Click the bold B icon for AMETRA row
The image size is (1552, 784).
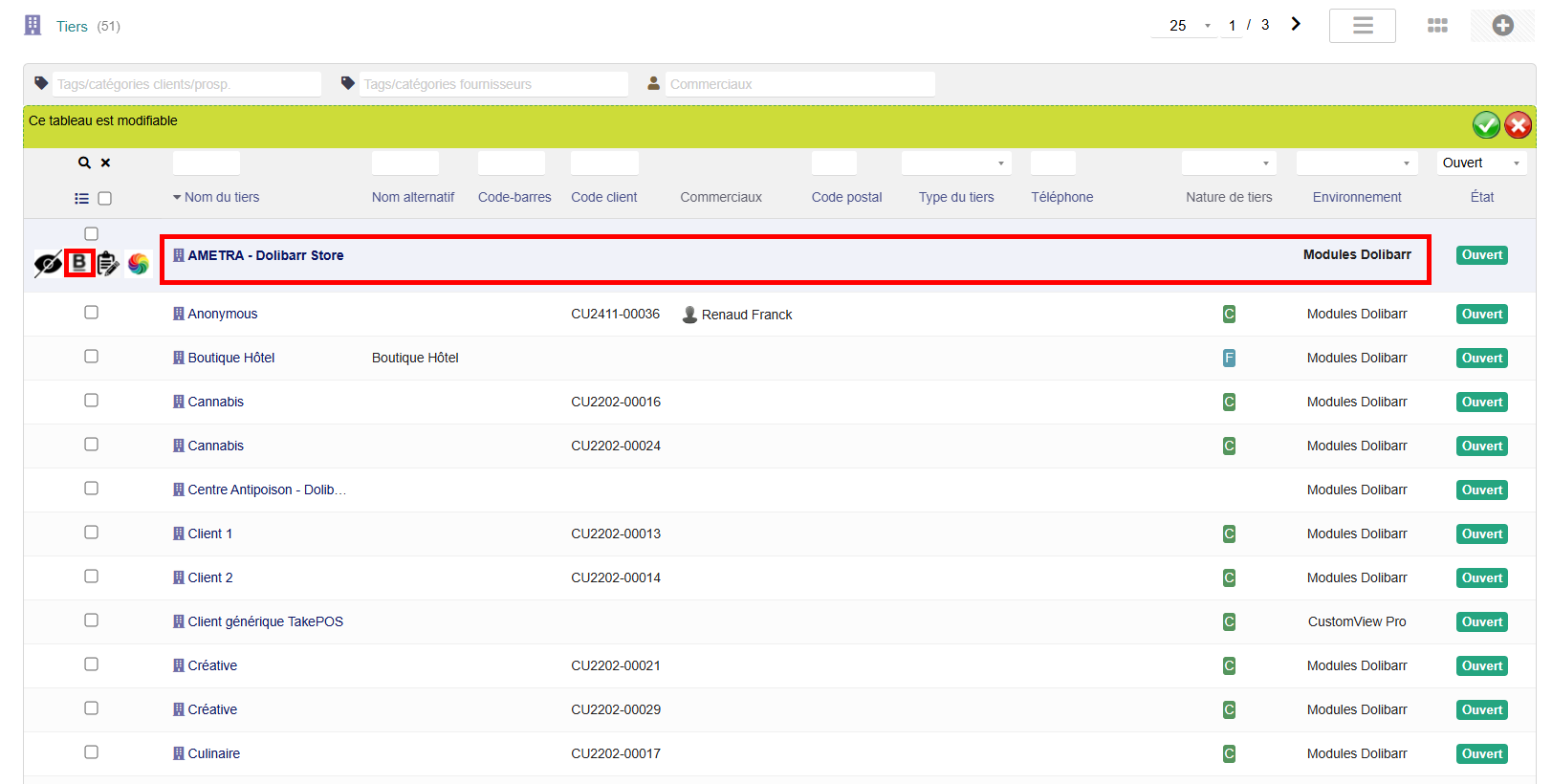tap(79, 263)
